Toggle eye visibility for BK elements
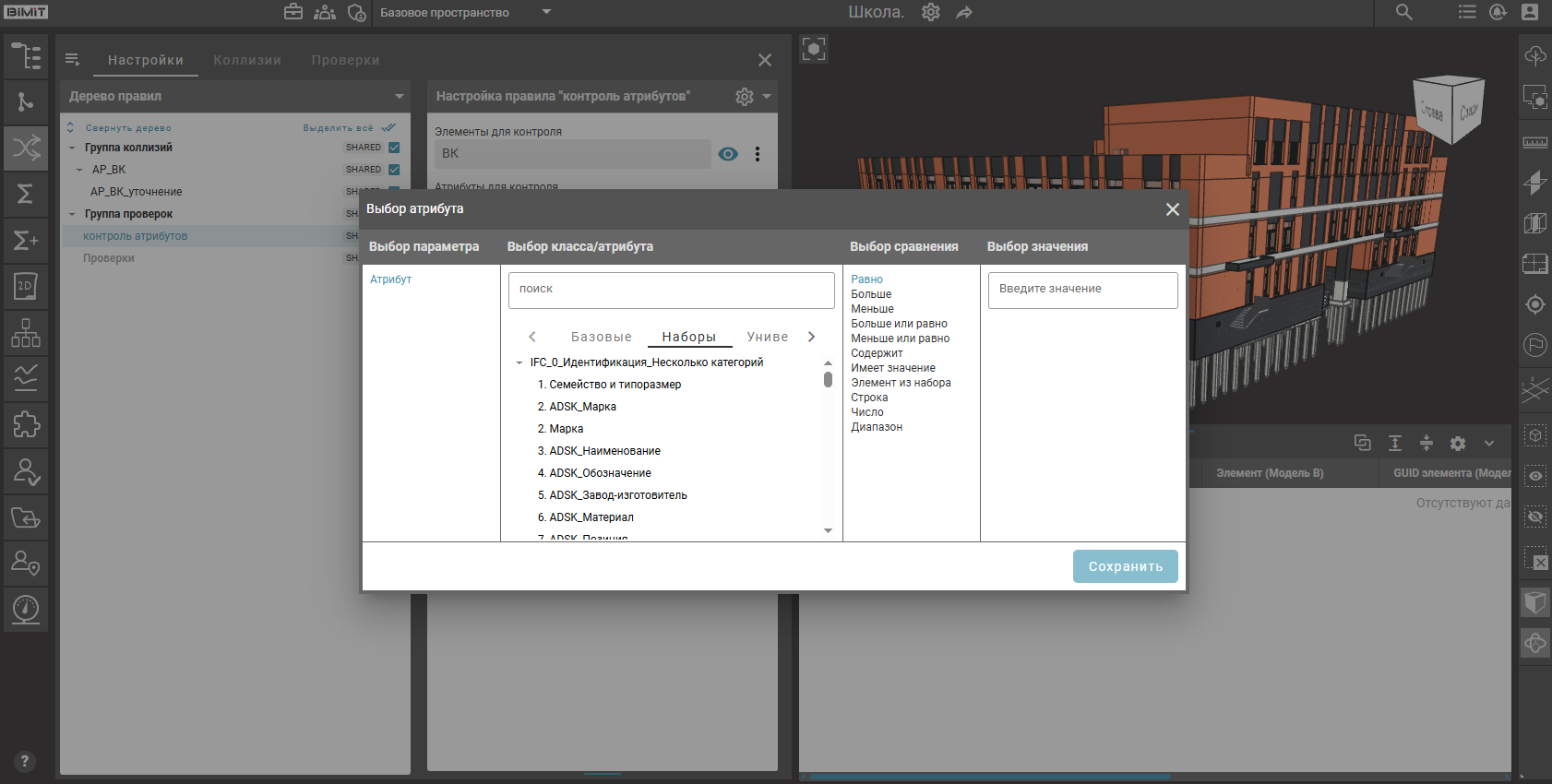This screenshot has height=784, width=1552. [728, 154]
